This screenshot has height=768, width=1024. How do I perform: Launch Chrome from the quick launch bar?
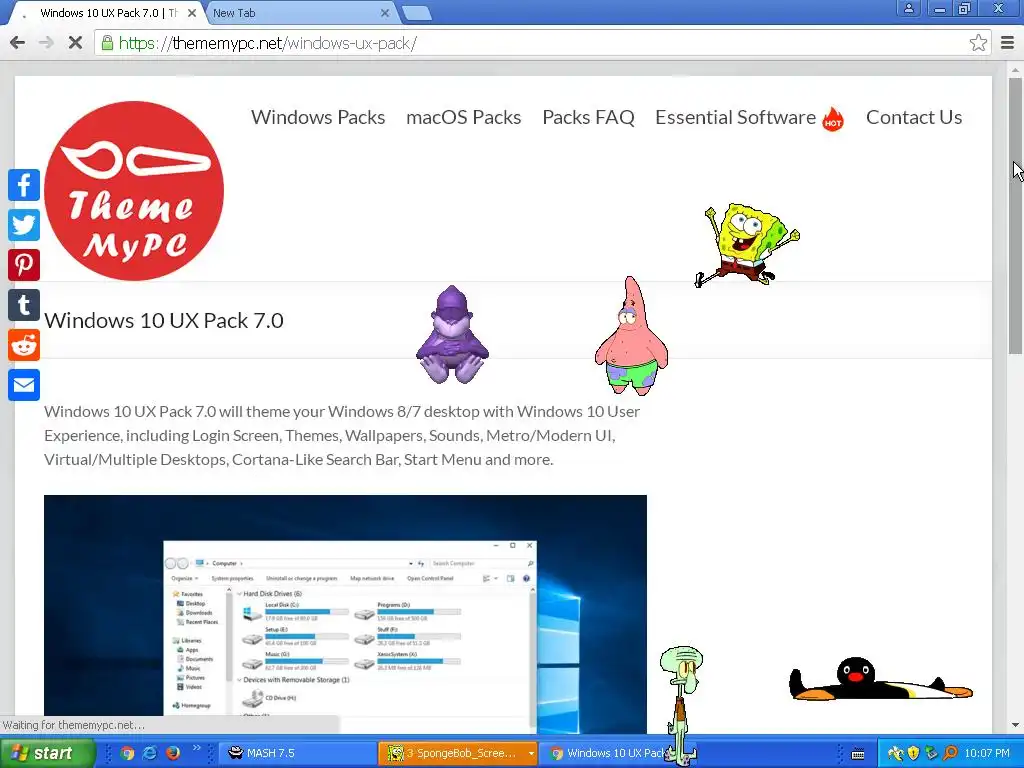click(x=127, y=753)
